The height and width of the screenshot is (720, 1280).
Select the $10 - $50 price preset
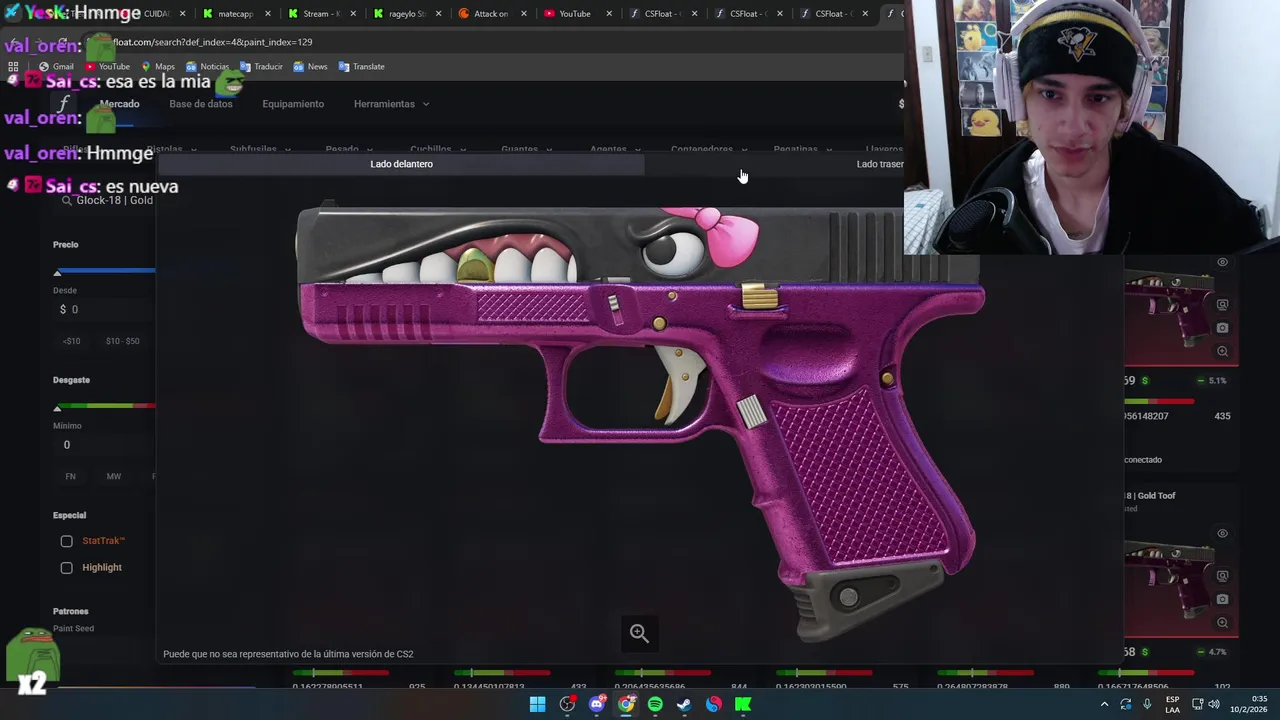(122, 341)
